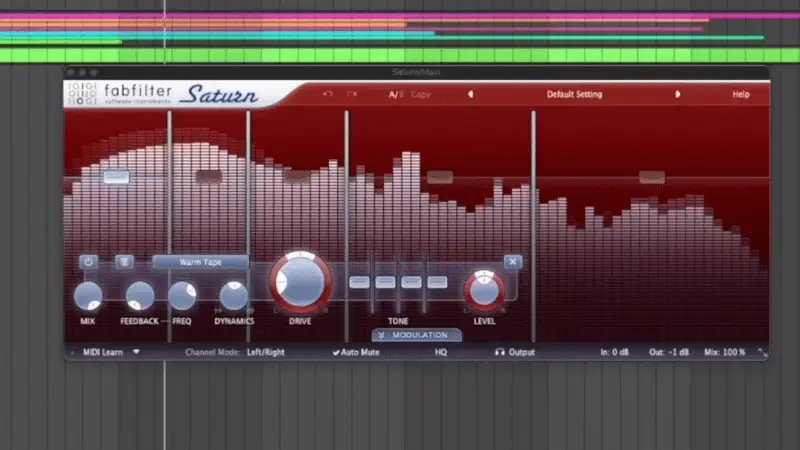
Task: Change Channel Mode Left/Right setting
Action: (266, 352)
